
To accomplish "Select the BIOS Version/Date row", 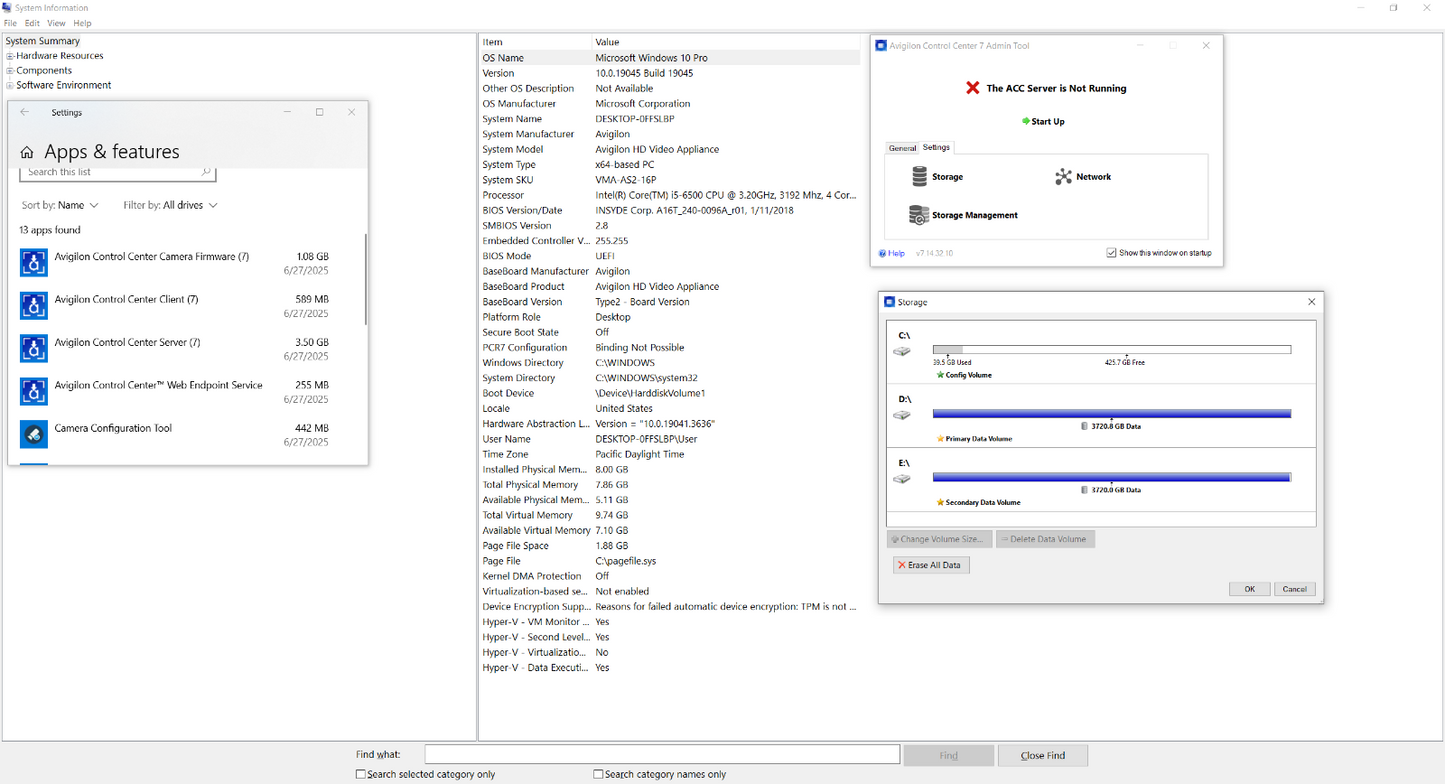I will (670, 210).
